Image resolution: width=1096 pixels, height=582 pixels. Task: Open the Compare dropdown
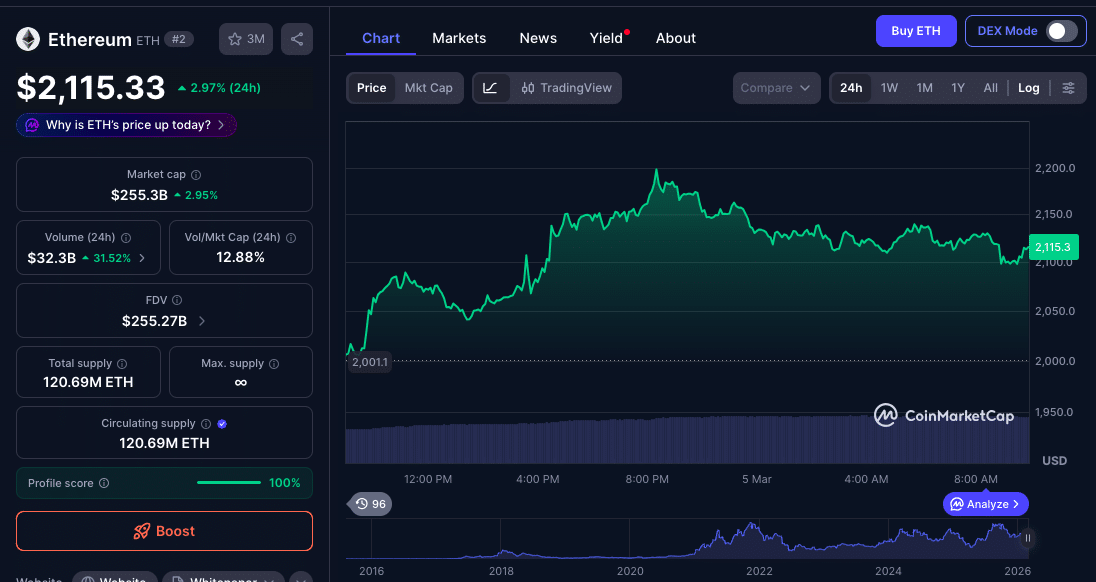coord(777,88)
